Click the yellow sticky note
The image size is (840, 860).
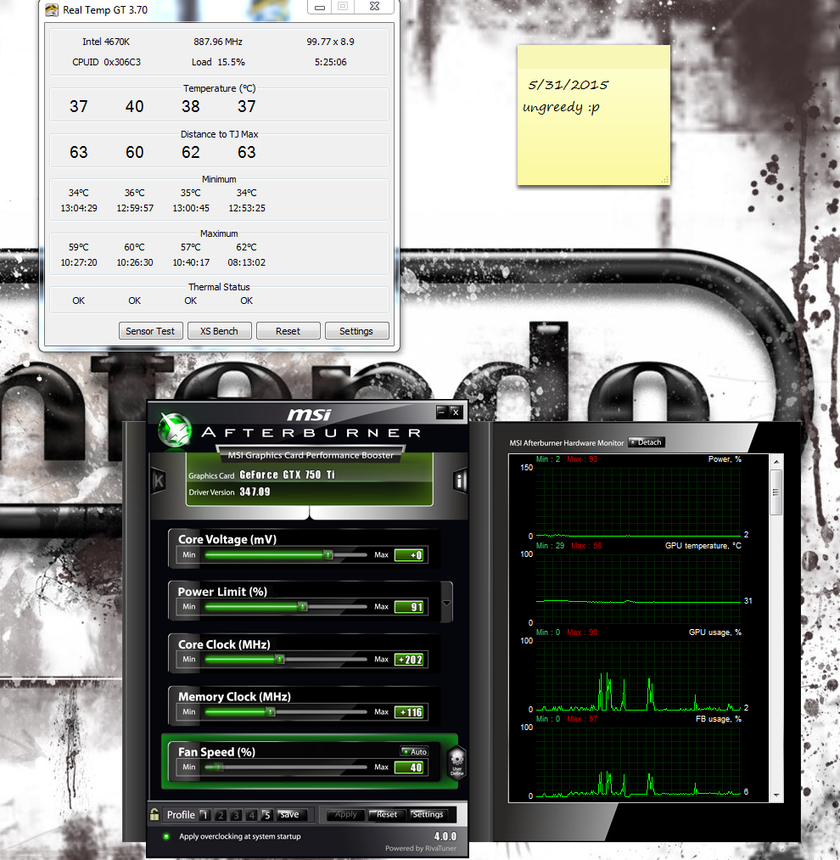point(593,115)
